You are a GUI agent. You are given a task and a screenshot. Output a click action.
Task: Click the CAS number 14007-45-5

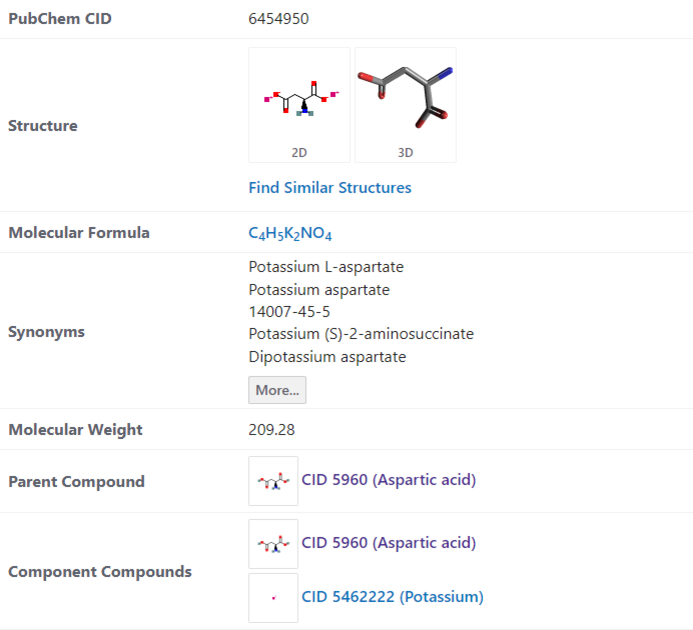(289, 311)
